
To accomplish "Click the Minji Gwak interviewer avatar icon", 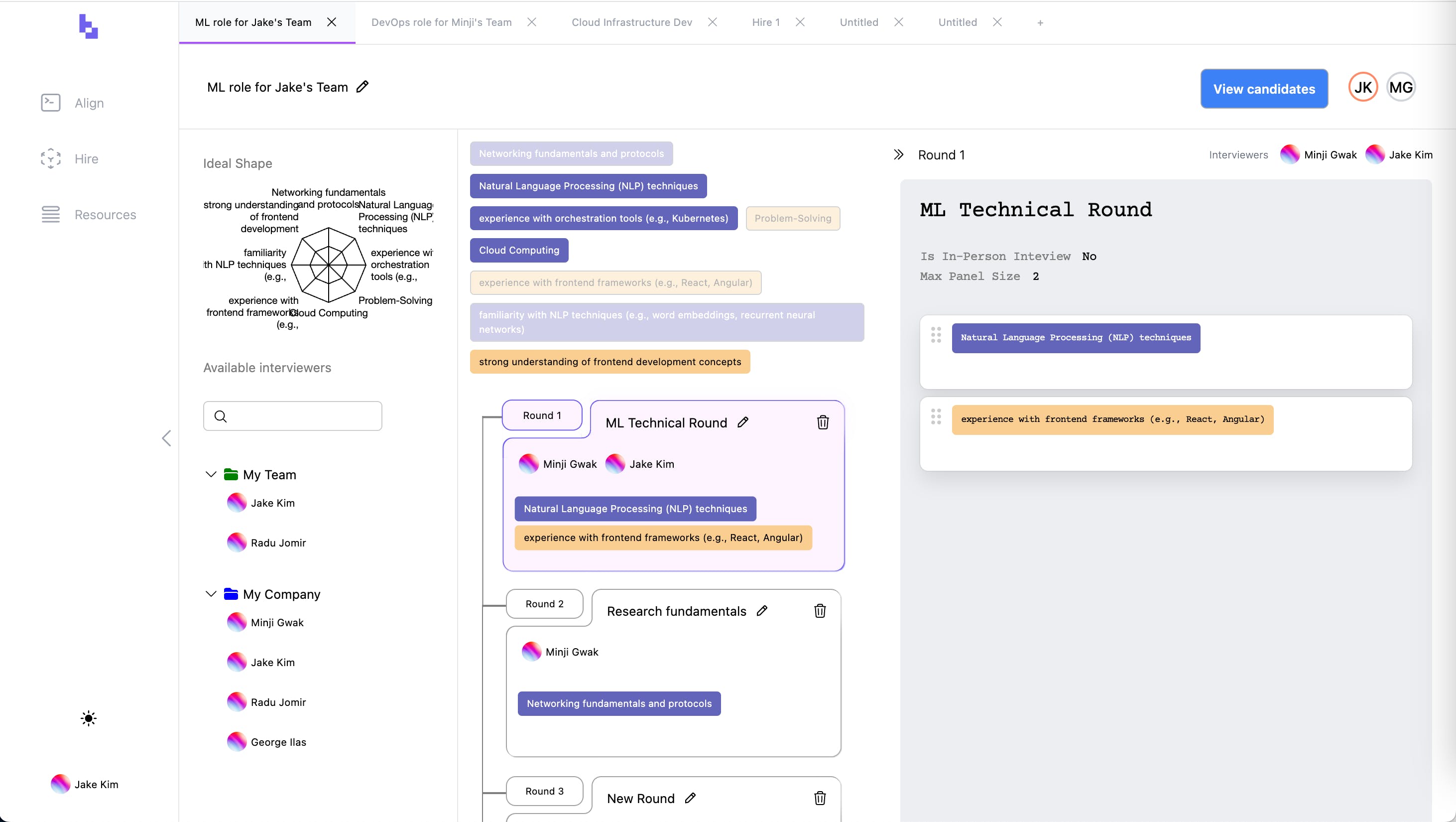I will click(x=1291, y=155).
